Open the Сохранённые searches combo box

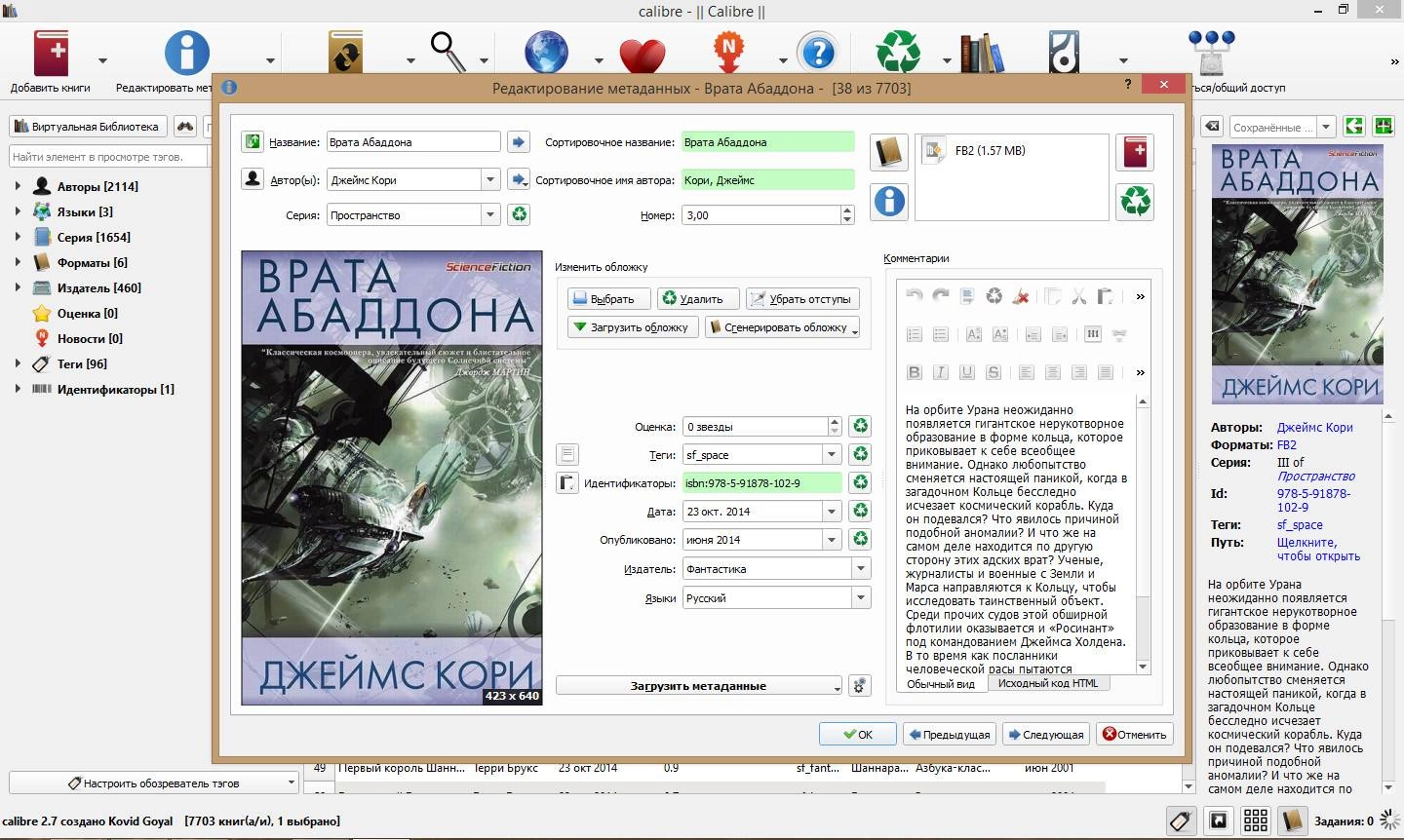[x=1282, y=127]
